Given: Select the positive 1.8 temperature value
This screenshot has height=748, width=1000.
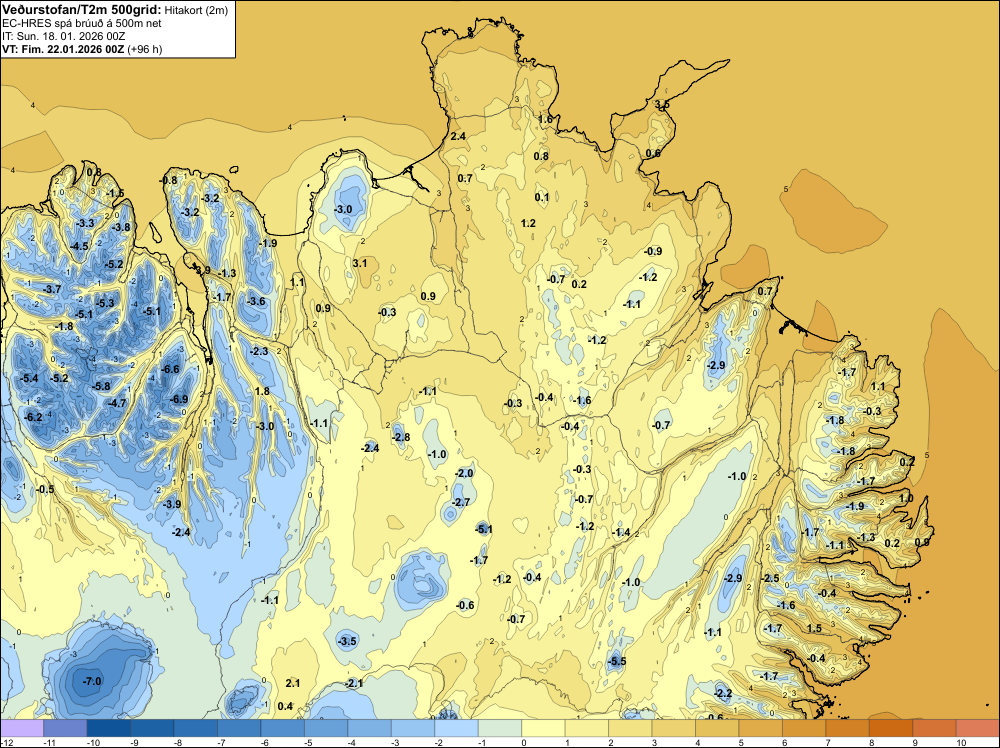Looking at the screenshot, I should tap(262, 391).
